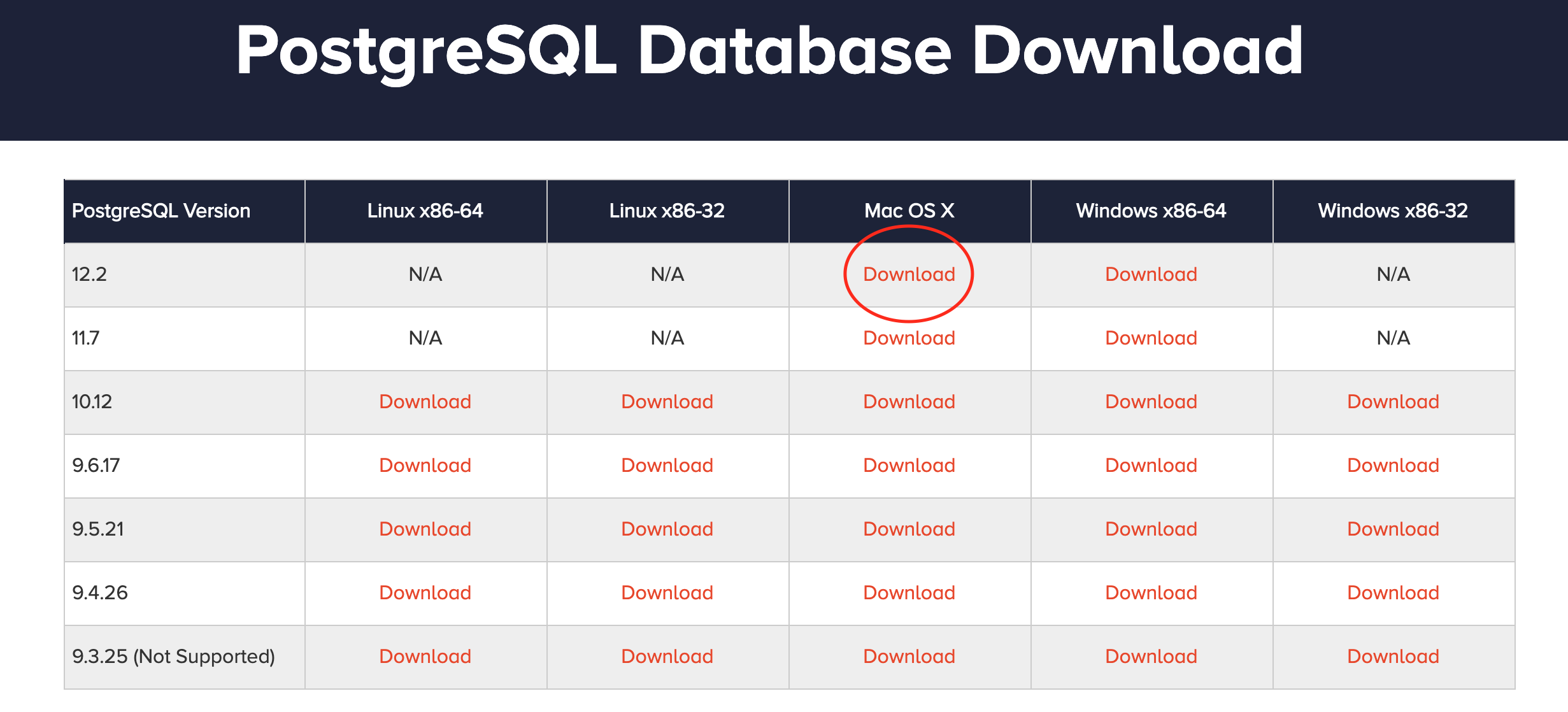Download PostgreSQL 10.12 for Windows x86-64
The image size is (1568, 712).
[x=1151, y=402]
